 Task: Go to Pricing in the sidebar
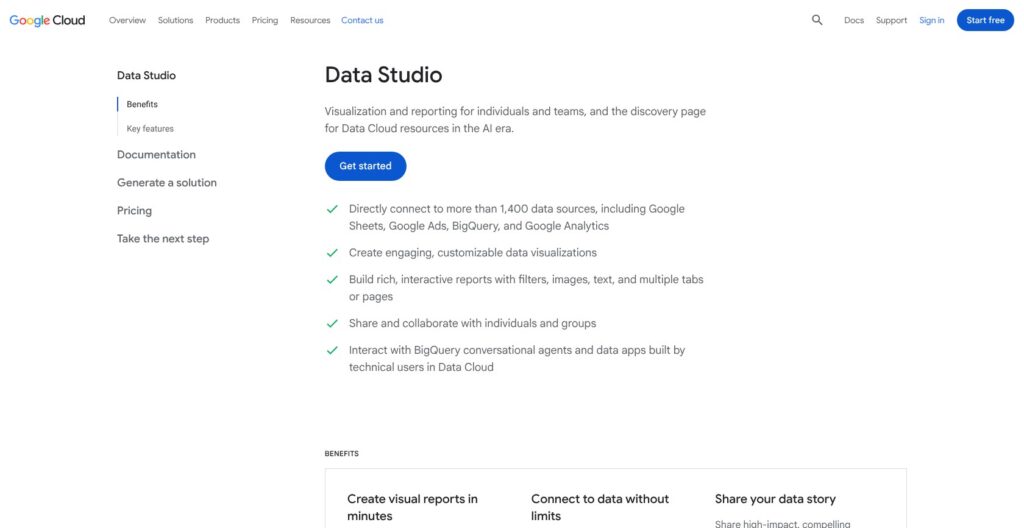tap(134, 211)
